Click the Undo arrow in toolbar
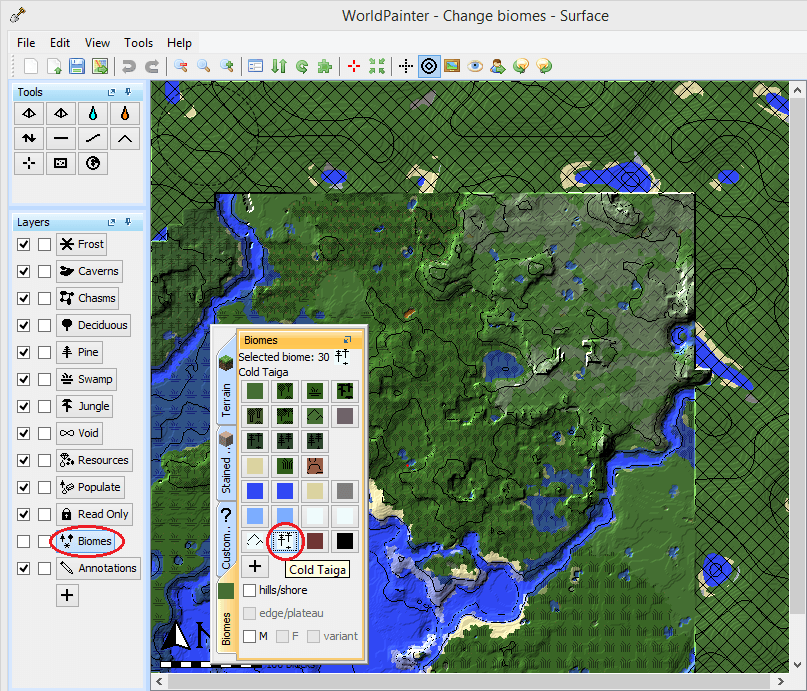 pyautogui.click(x=129, y=66)
